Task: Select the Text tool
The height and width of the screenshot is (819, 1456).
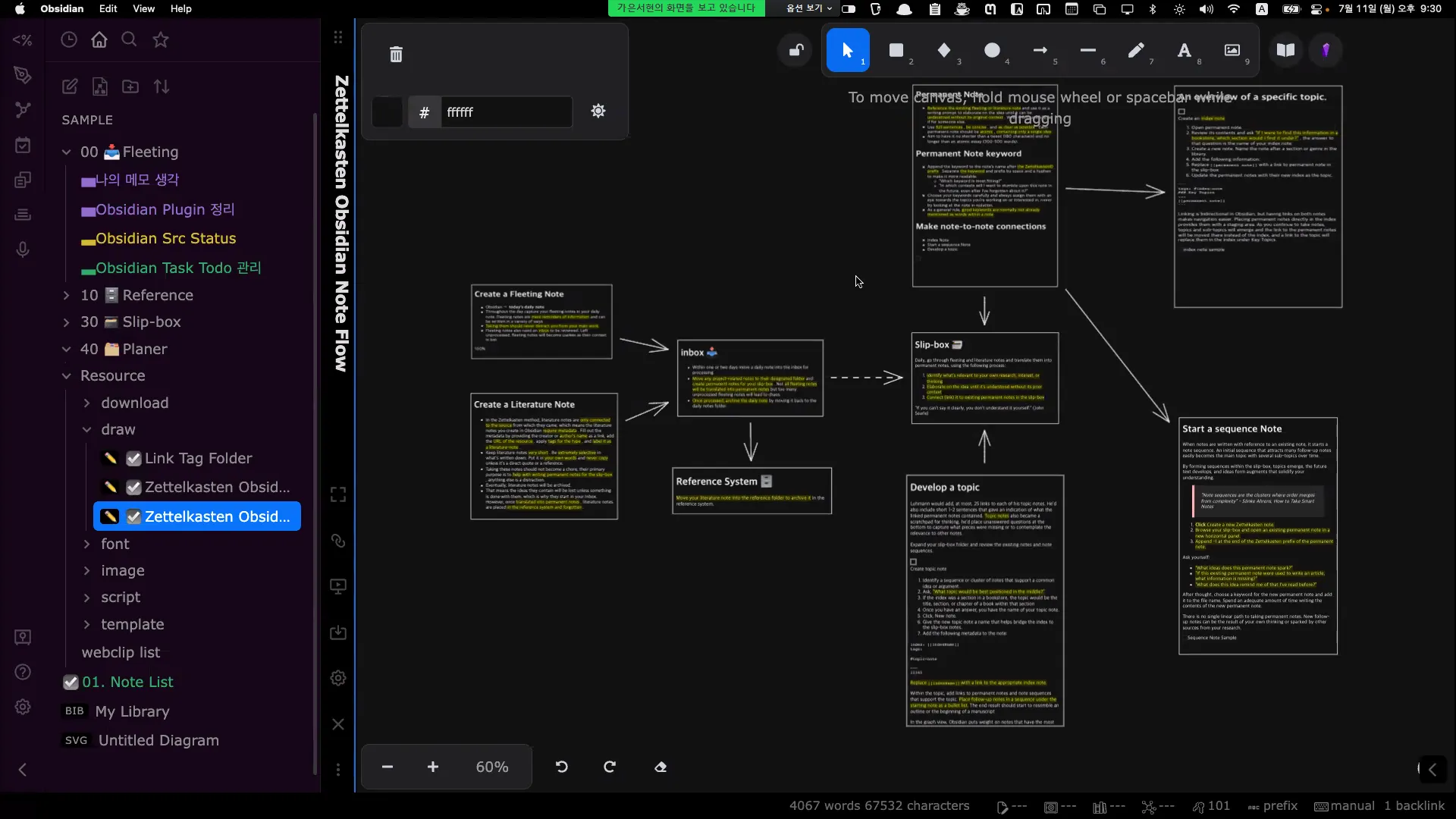Action: pos(1184,50)
